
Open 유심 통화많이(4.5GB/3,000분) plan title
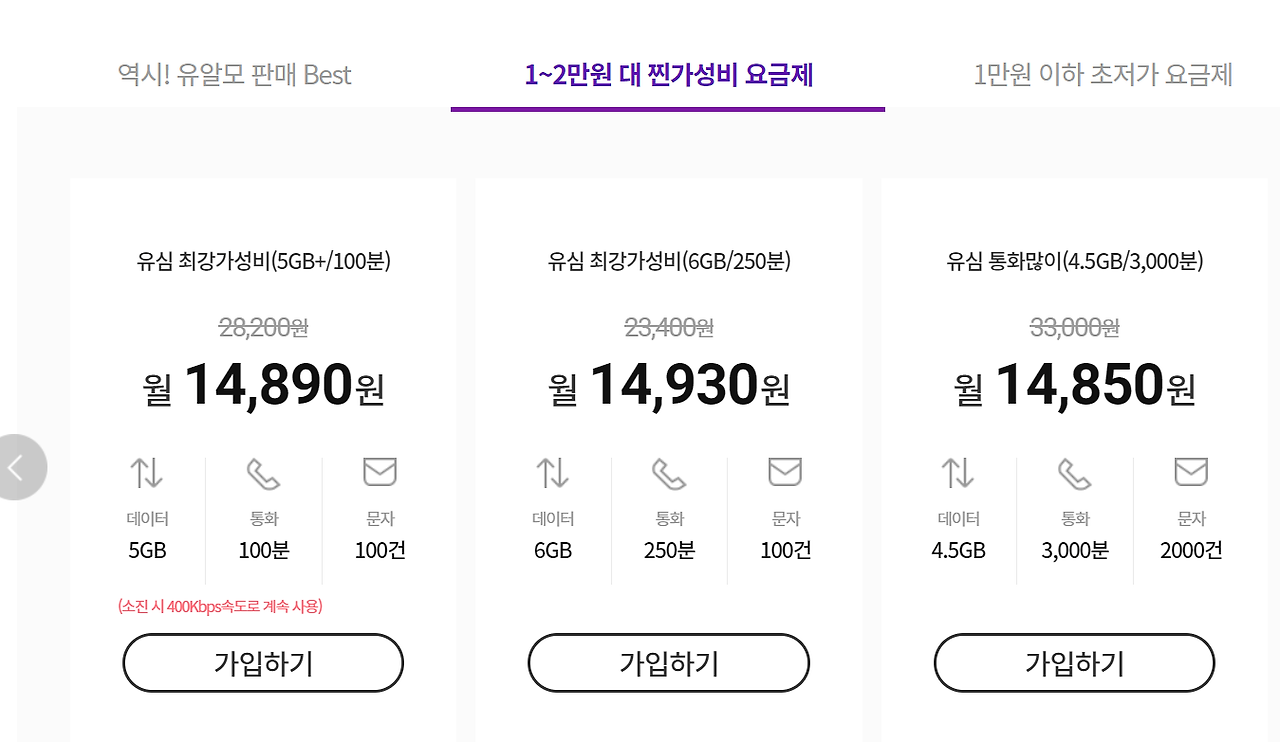tap(1075, 262)
